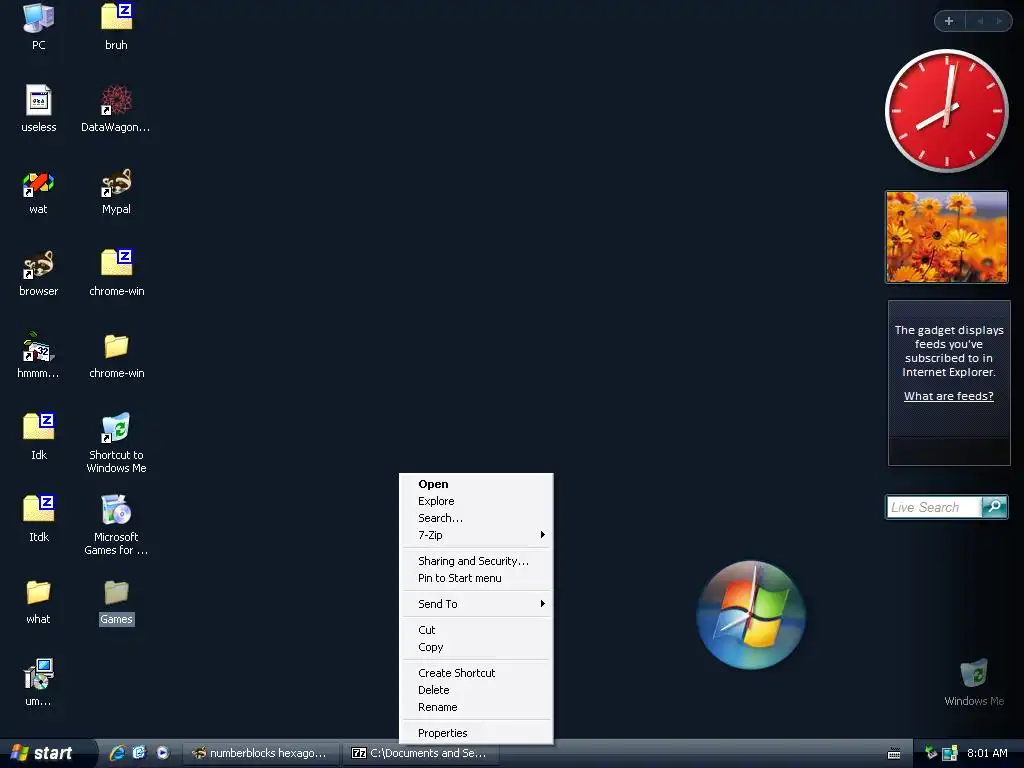Click the sidebar next page arrow
The height and width of the screenshot is (768, 1024).
pos(999,21)
